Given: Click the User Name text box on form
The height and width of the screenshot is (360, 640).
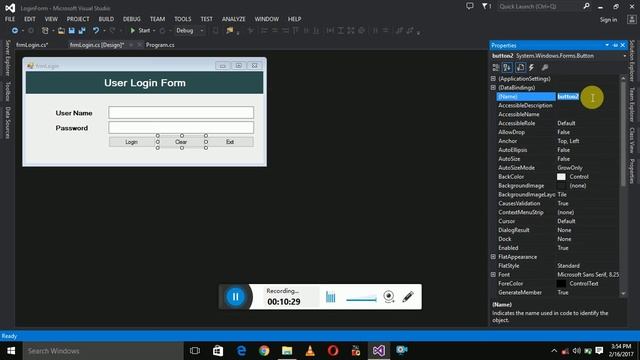Looking at the screenshot, I should click(x=181, y=113).
